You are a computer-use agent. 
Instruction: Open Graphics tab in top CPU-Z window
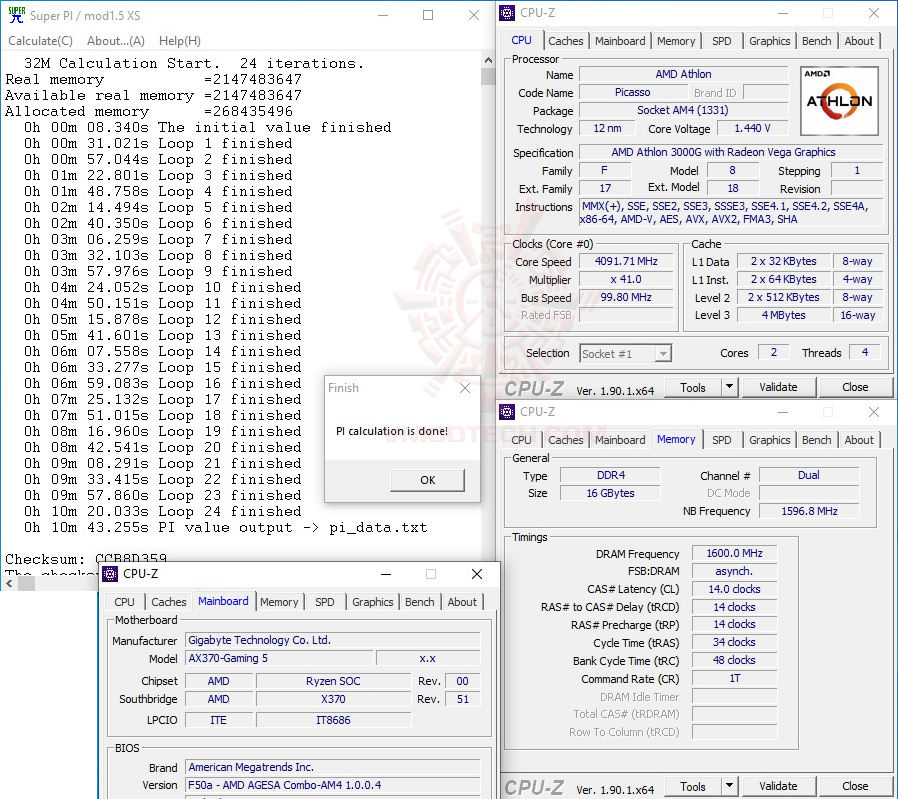(x=769, y=41)
